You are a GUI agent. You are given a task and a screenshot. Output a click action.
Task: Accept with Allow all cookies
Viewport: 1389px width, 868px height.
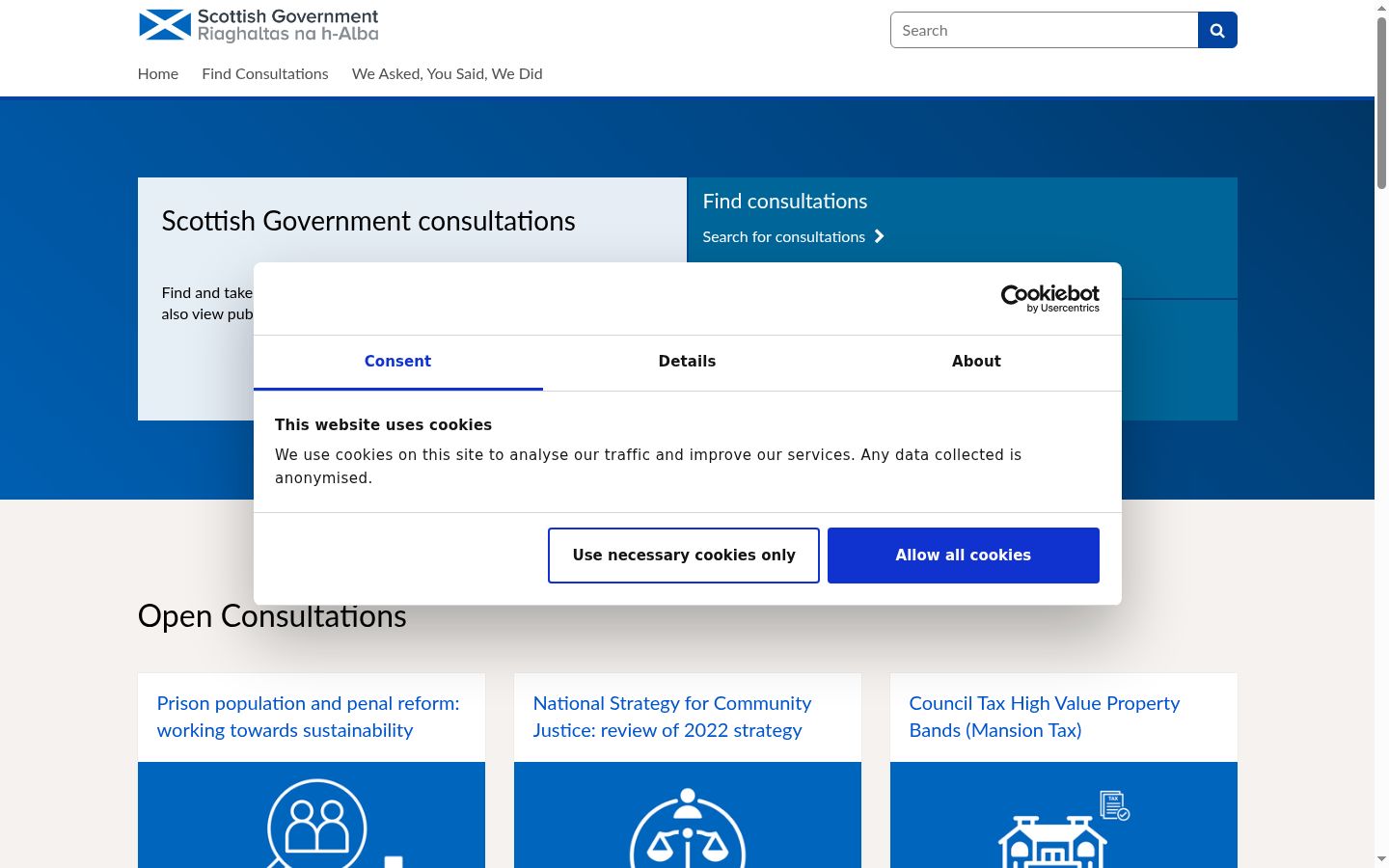(x=964, y=556)
